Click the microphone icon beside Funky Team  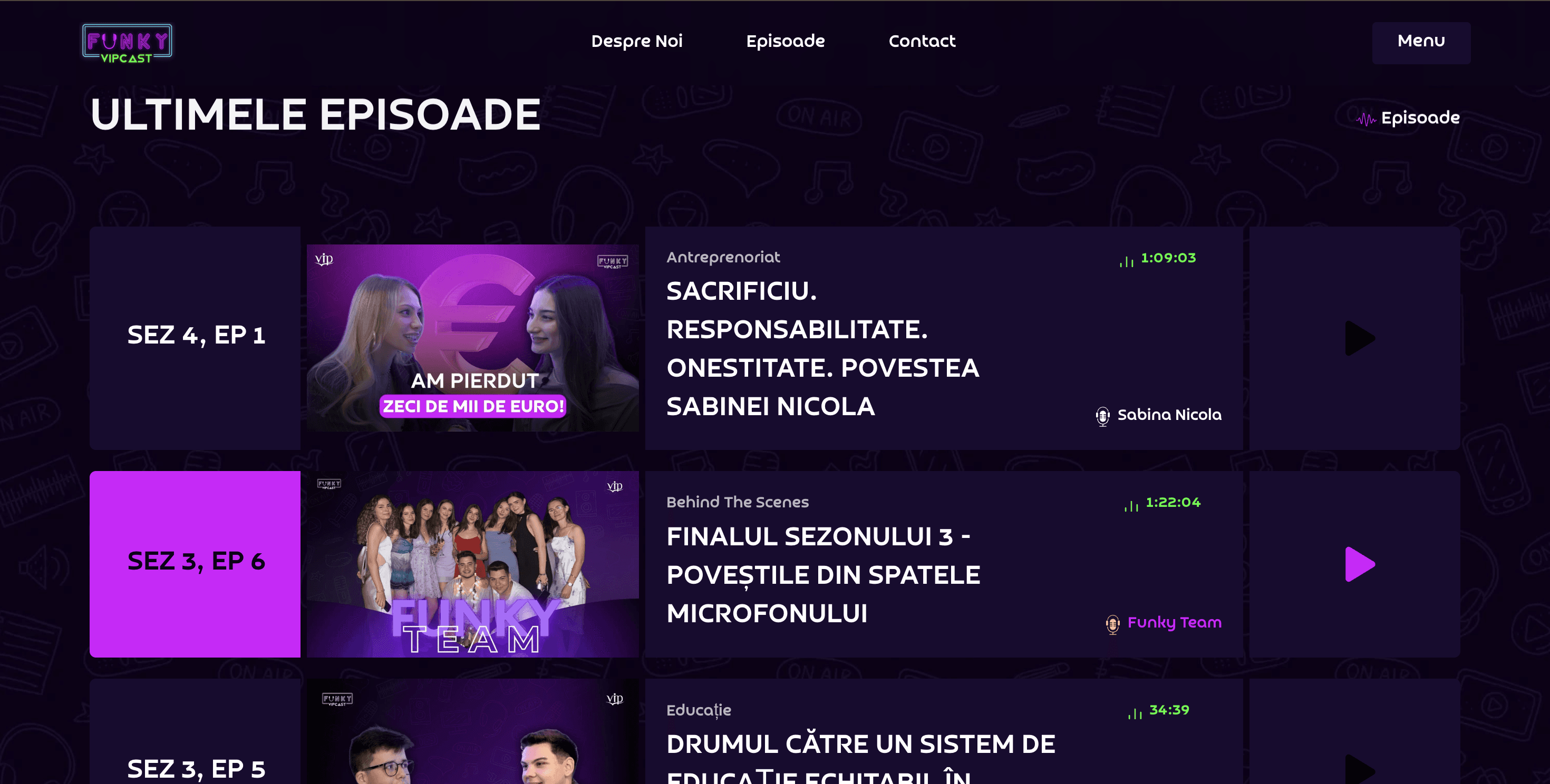pos(1112,623)
